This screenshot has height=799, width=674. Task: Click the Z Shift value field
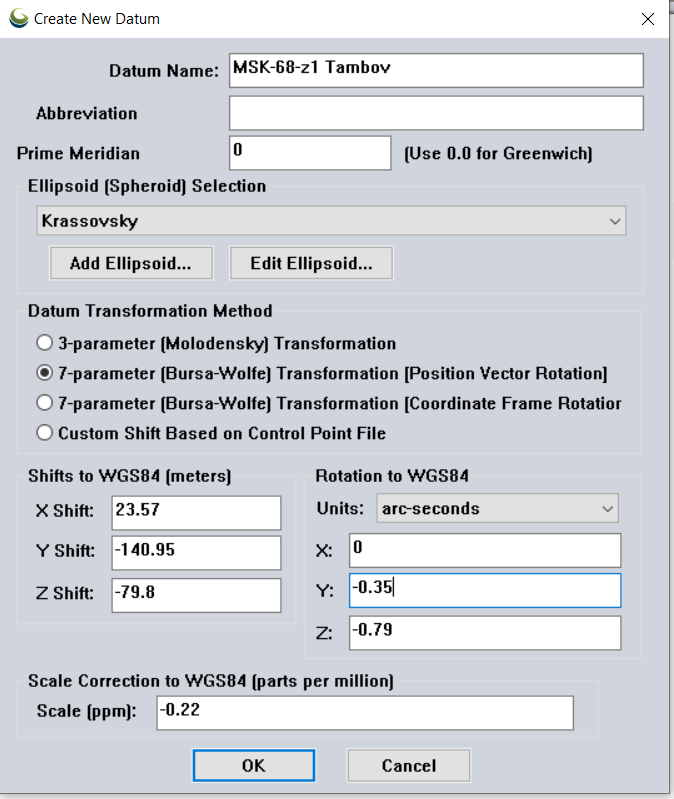tap(196, 593)
